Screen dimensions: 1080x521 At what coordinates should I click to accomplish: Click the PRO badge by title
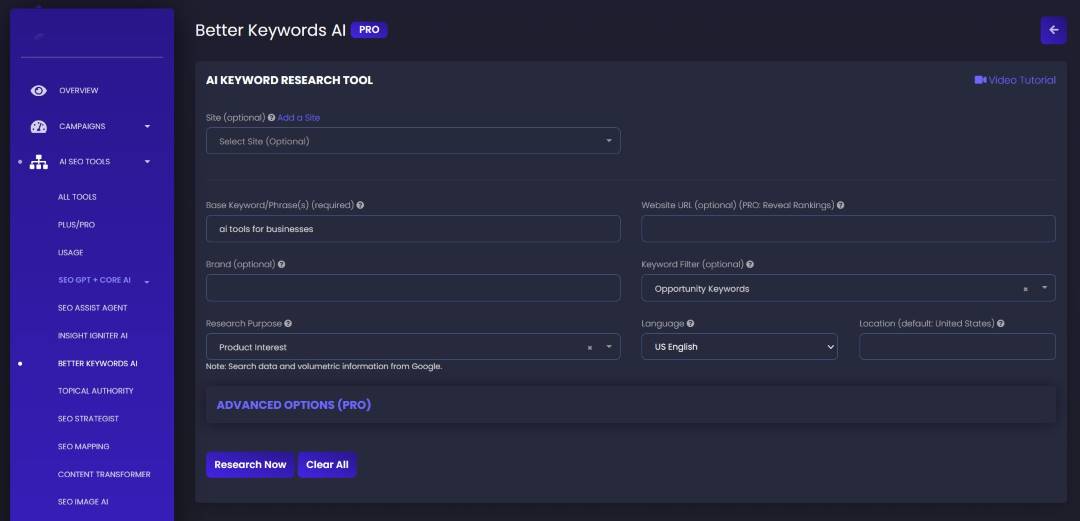[x=369, y=30]
